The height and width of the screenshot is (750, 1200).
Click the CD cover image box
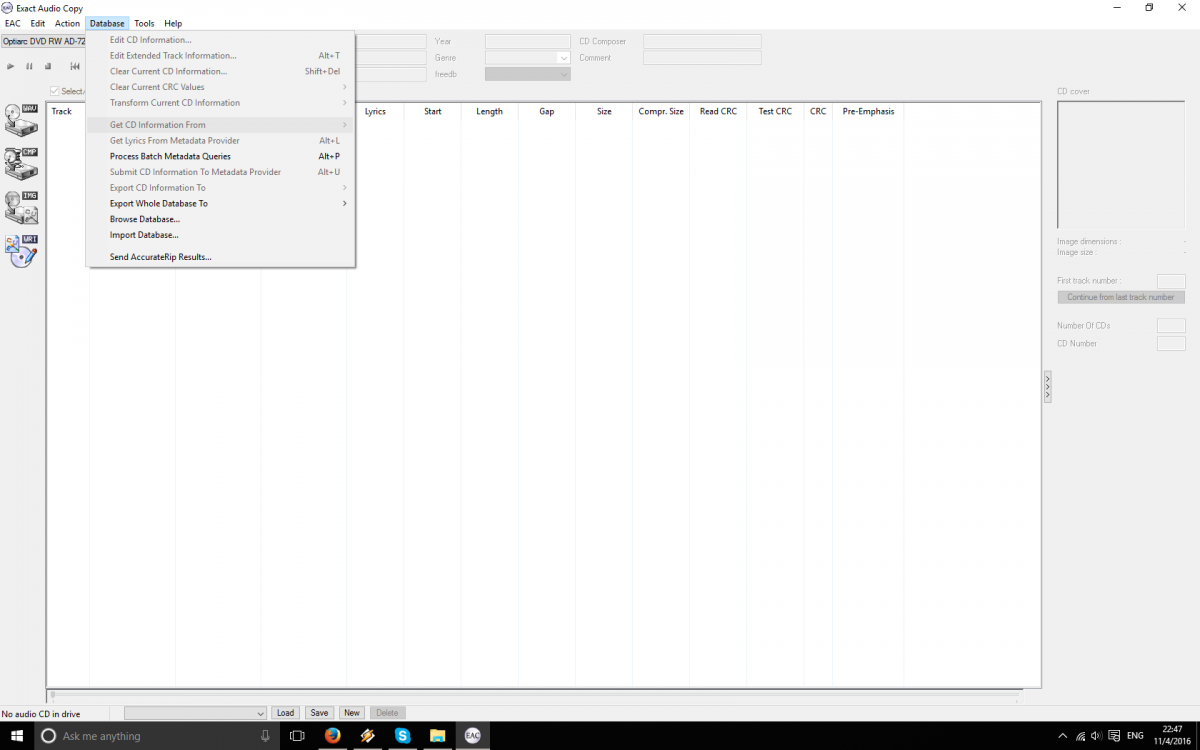click(1121, 165)
